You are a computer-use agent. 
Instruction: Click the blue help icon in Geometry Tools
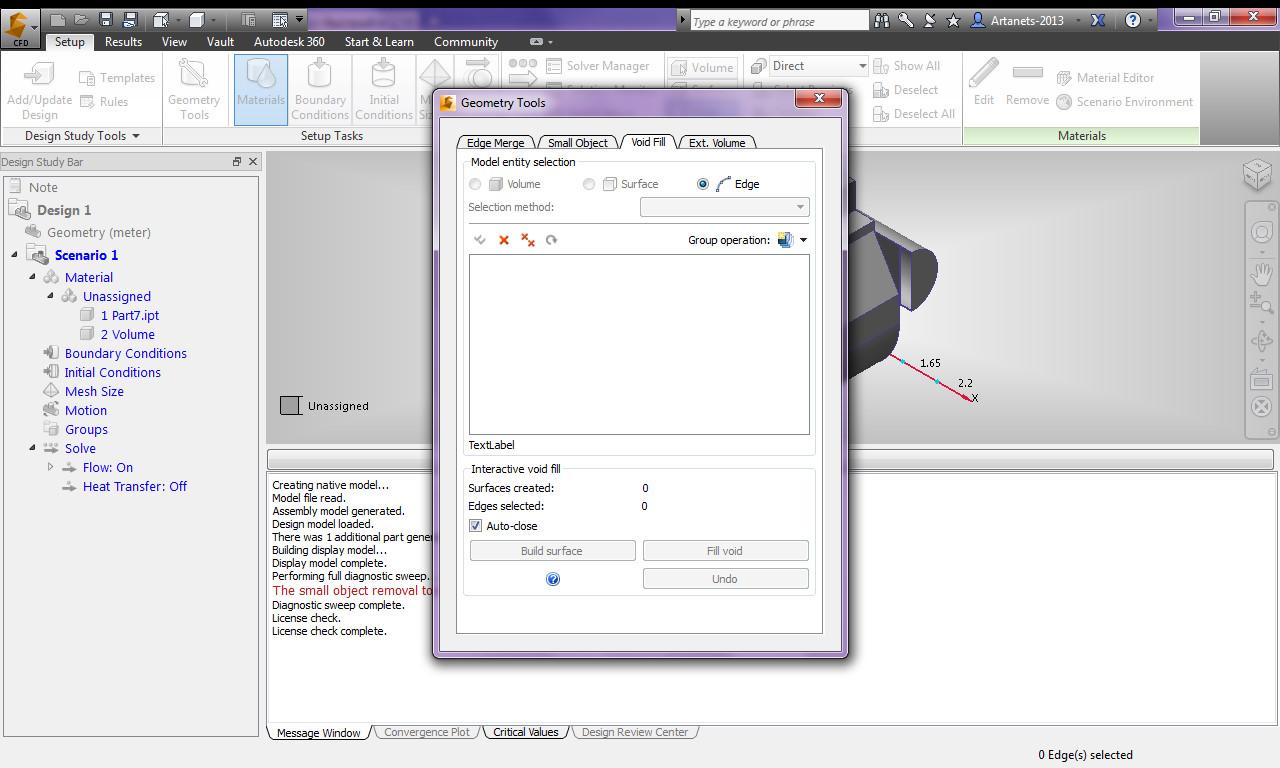coord(553,579)
